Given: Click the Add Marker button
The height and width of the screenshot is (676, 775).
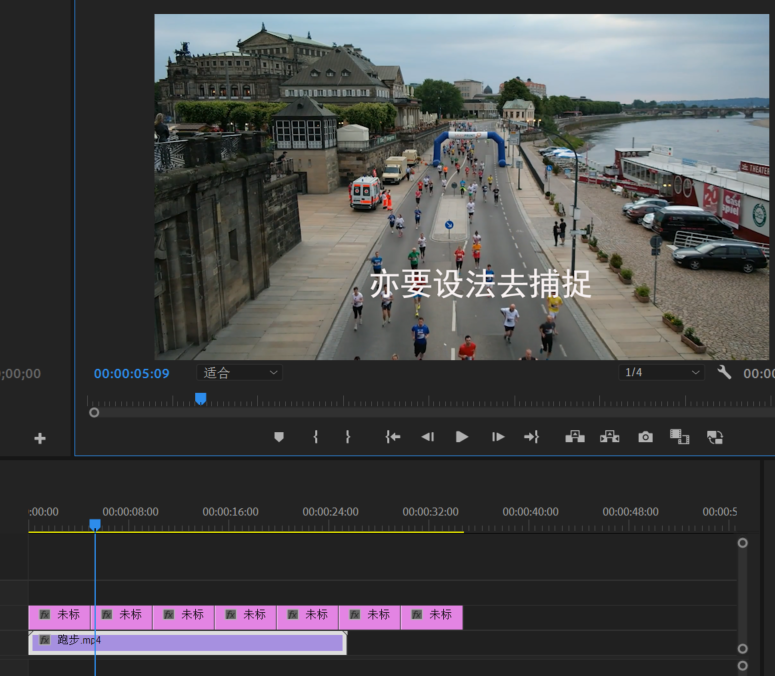Looking at the screenshot, I should pyautogui.click(x=279, y=437).
